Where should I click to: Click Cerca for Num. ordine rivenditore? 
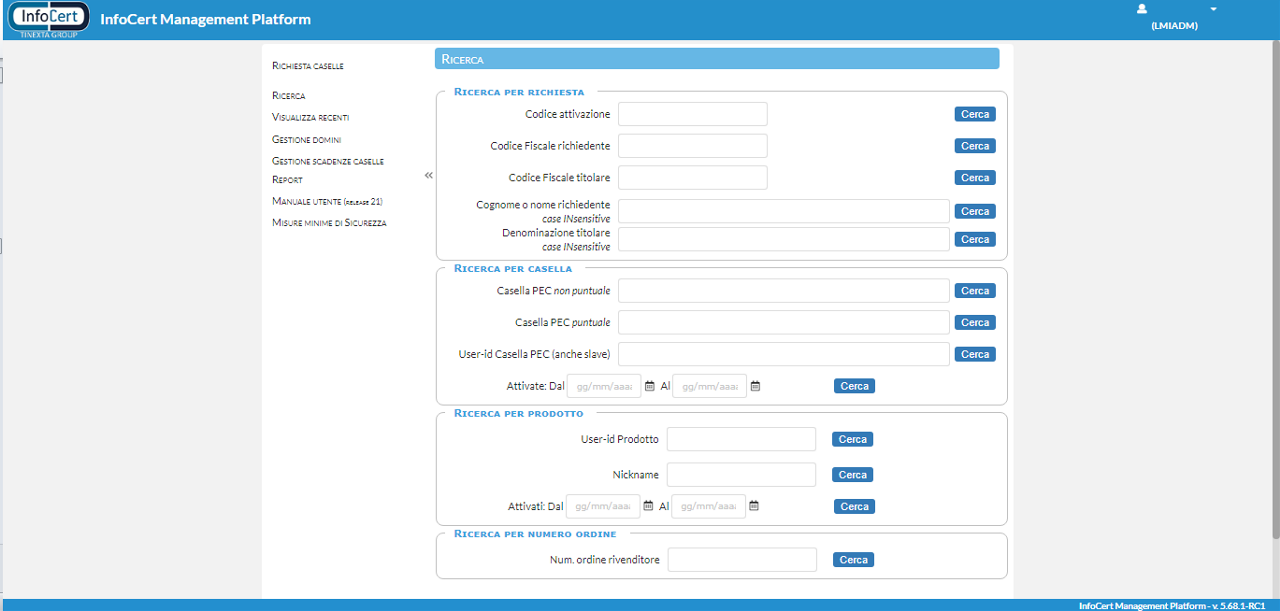pos(853,560)
